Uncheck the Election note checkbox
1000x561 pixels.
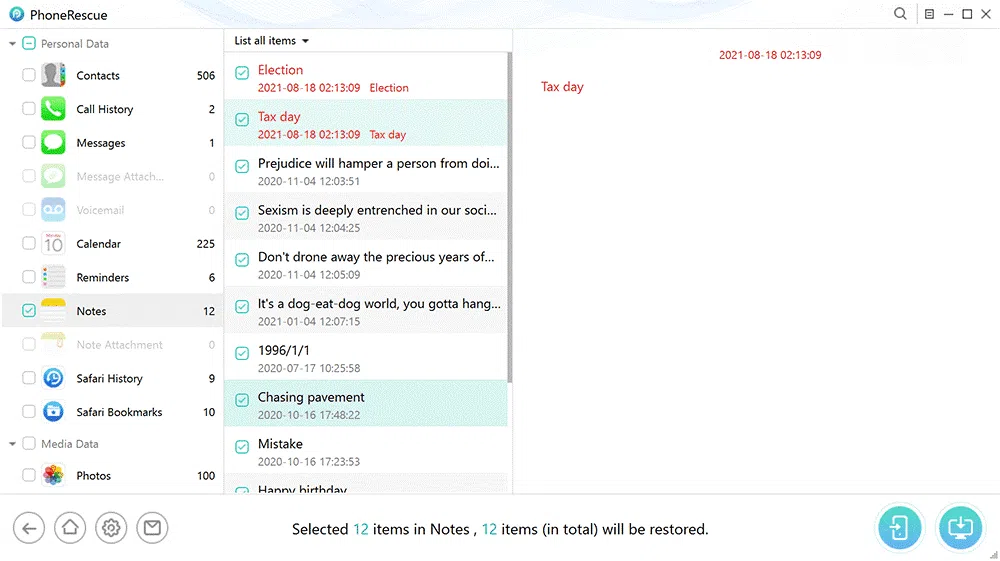[242, 73]
